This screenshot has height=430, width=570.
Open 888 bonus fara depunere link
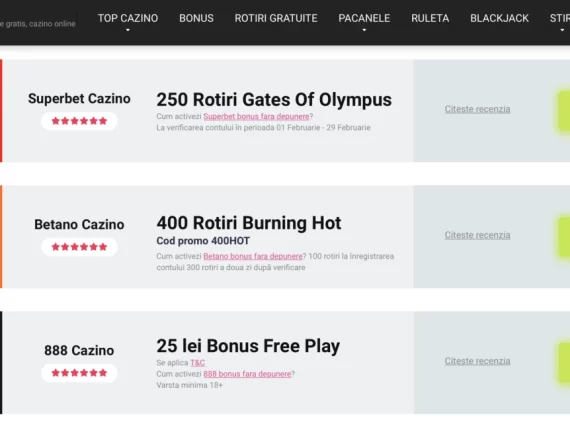(x=248, y=374)
